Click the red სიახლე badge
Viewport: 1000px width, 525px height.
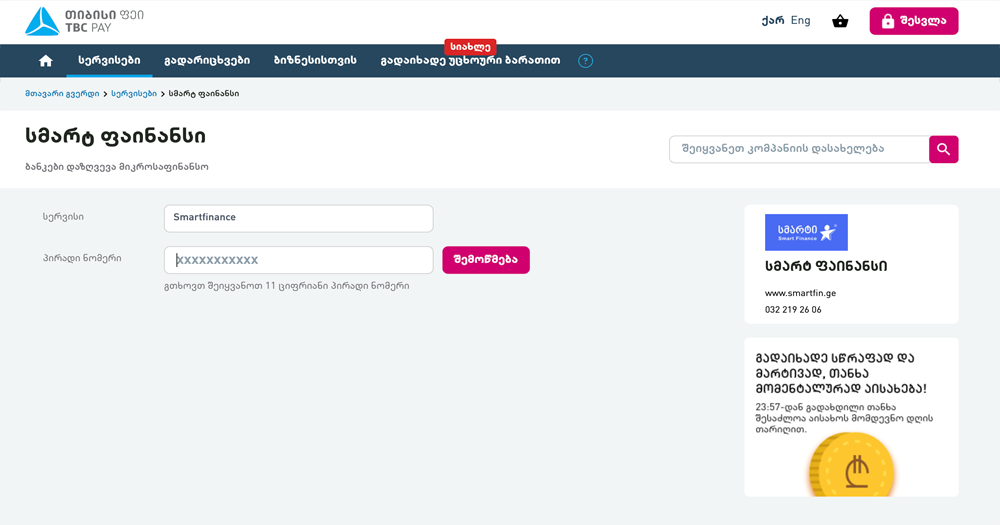(470, 47)
